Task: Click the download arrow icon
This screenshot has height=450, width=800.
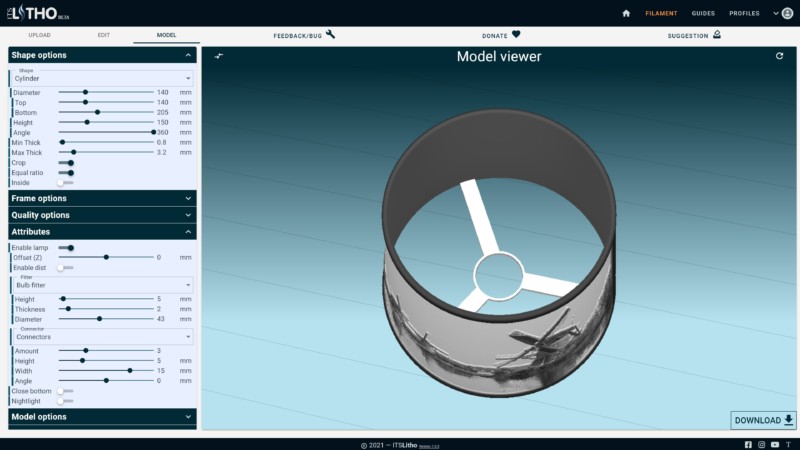Action: click(788, 420)
